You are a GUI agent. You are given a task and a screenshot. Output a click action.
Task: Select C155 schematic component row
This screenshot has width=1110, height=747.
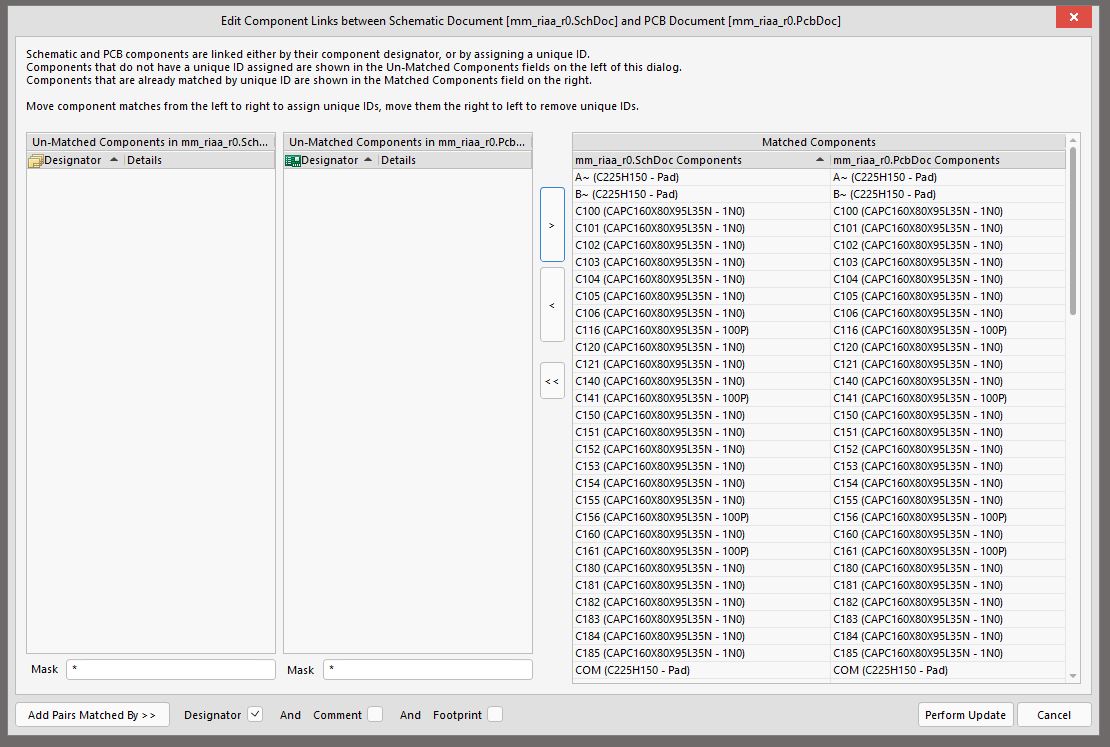click(701, 500)
